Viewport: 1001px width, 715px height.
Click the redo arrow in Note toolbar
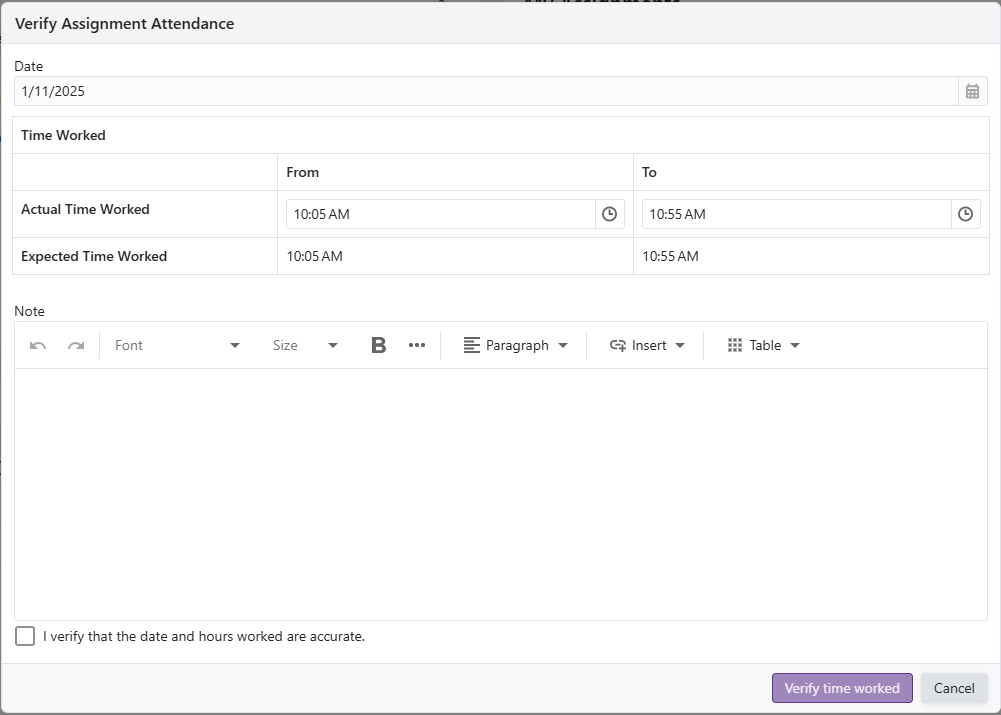coord(76,345)
